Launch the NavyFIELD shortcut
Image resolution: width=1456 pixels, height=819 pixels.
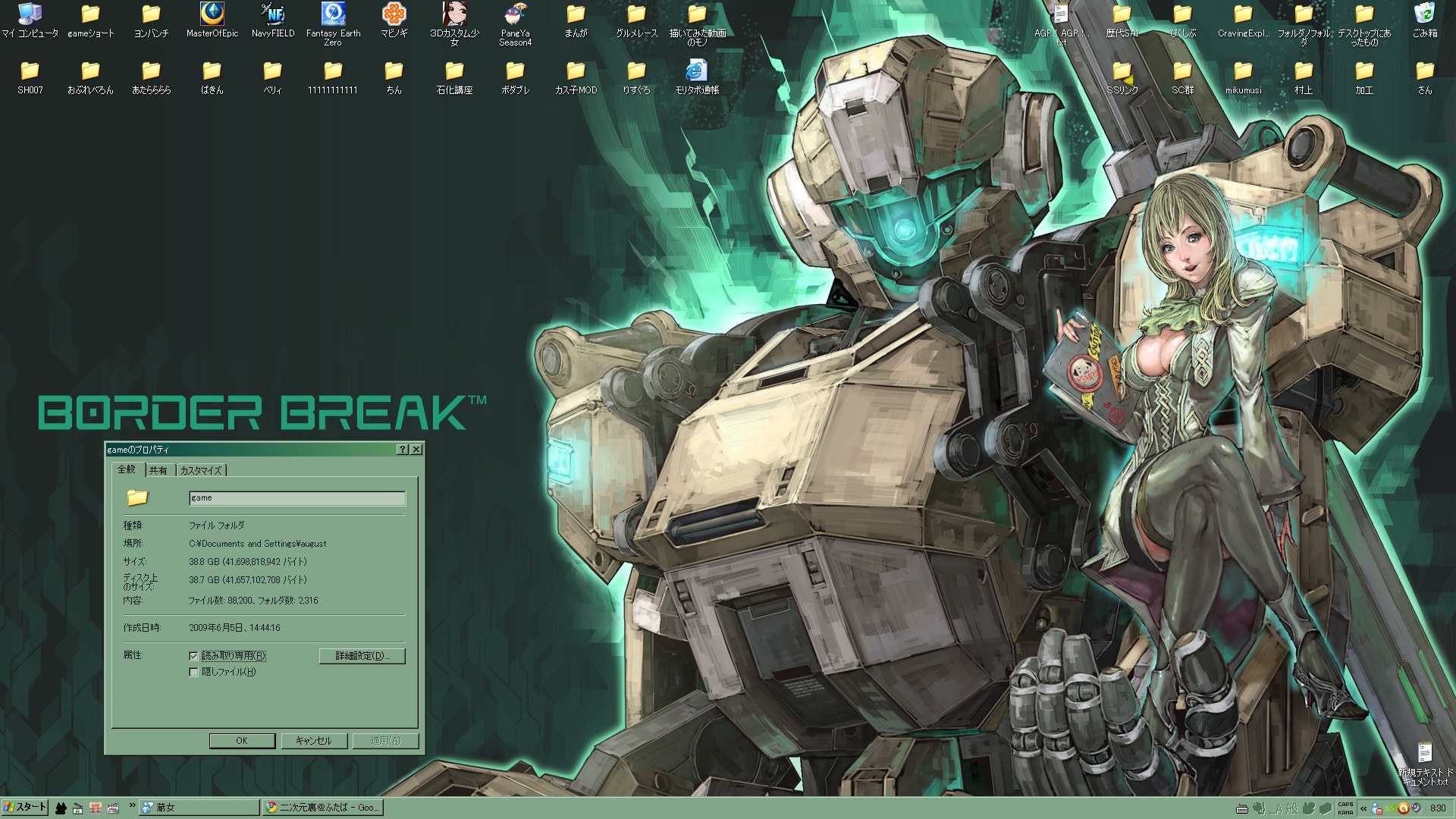click(x=273, y=20)
